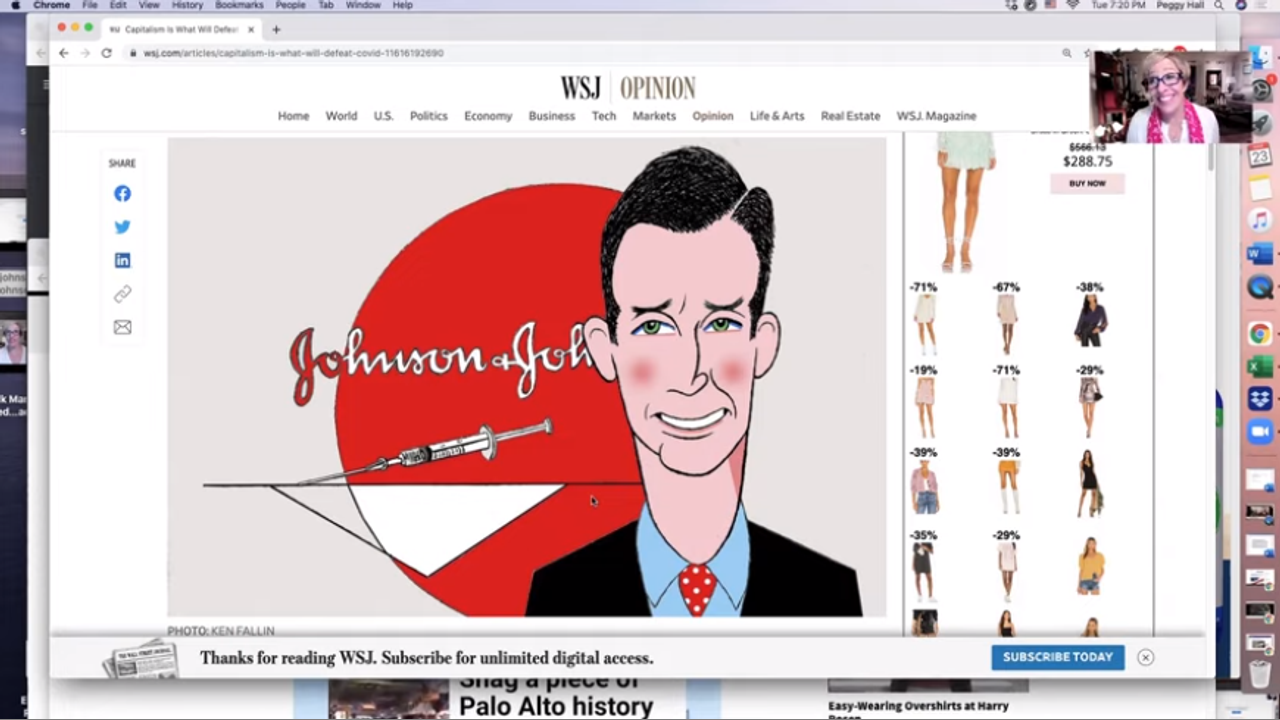Copy article link icon
The height and width of the screenshot is (720, 1280).
[122, 294]
